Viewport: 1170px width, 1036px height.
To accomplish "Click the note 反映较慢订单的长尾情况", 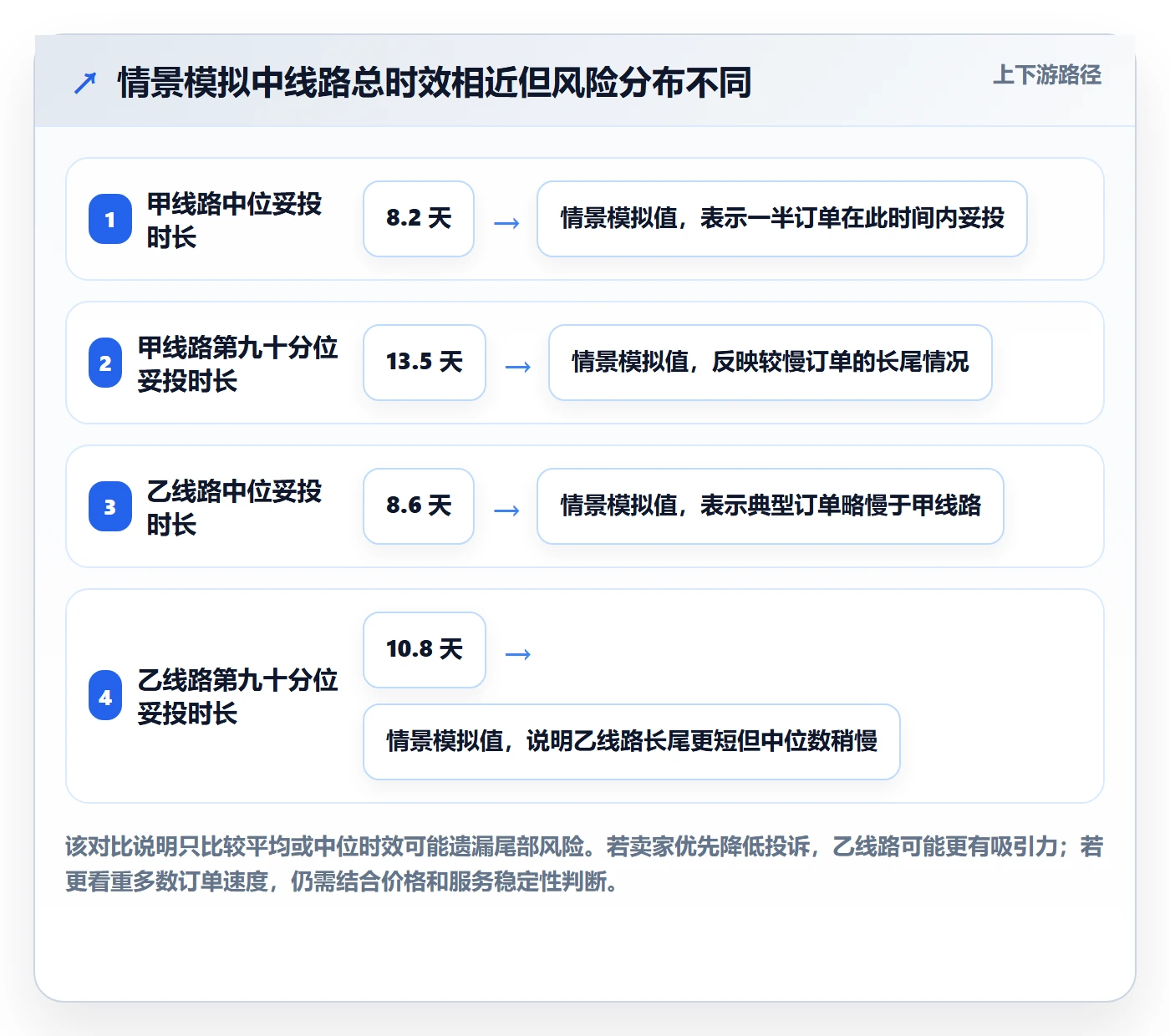I will tap(771, 363).
